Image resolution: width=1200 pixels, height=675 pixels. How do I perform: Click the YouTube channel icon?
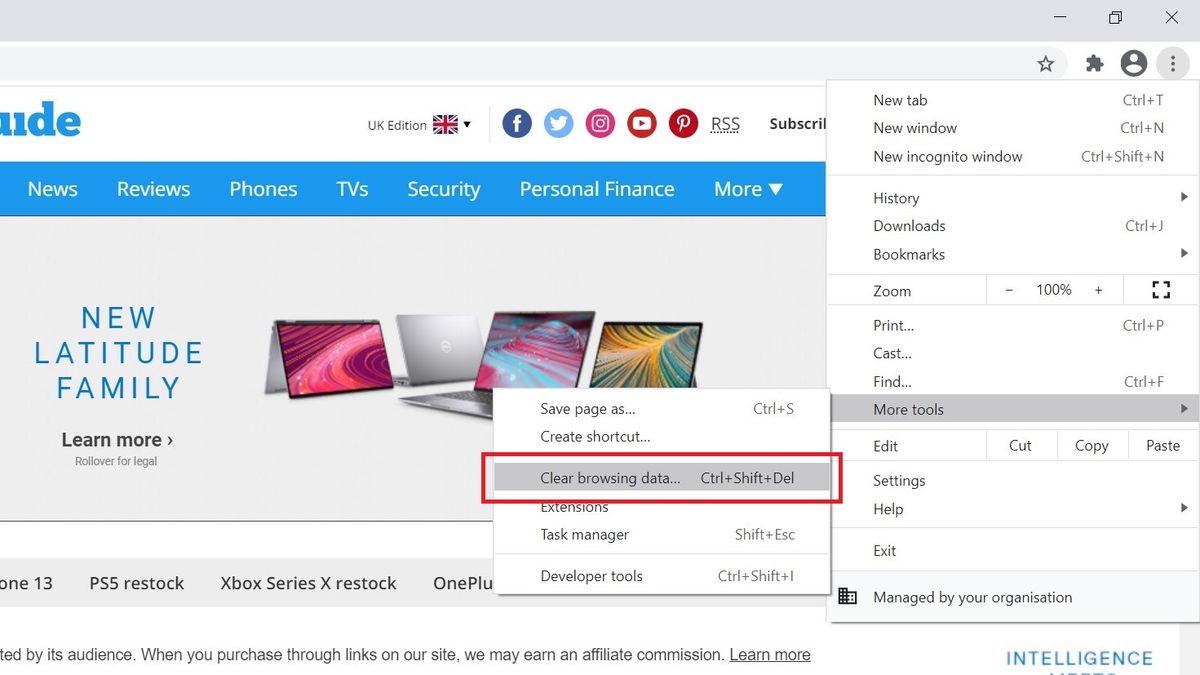point(641,123)
